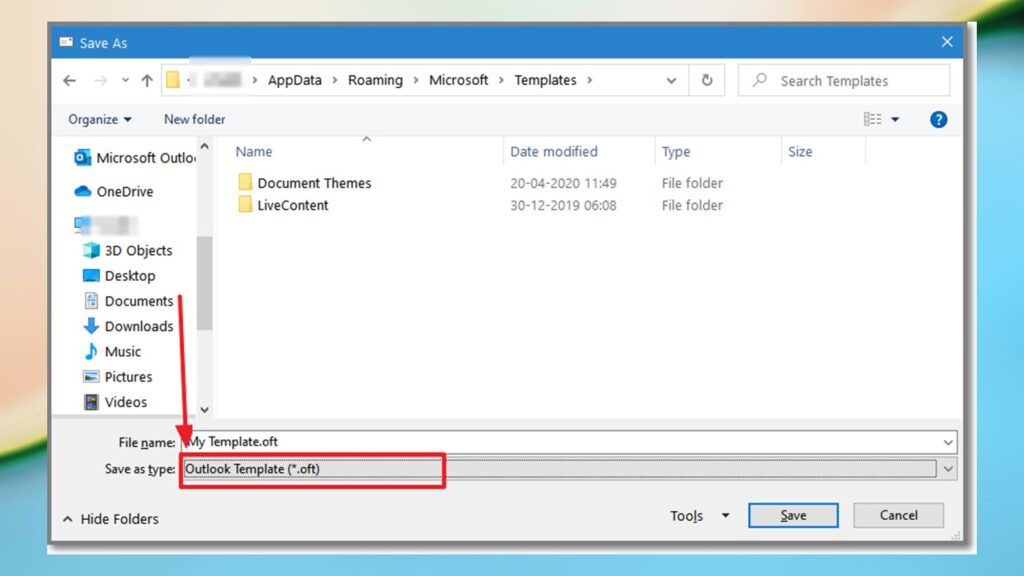Open address bar history dropdown
This screenshot has height=576, width=1024.
(x=671, y=80)
